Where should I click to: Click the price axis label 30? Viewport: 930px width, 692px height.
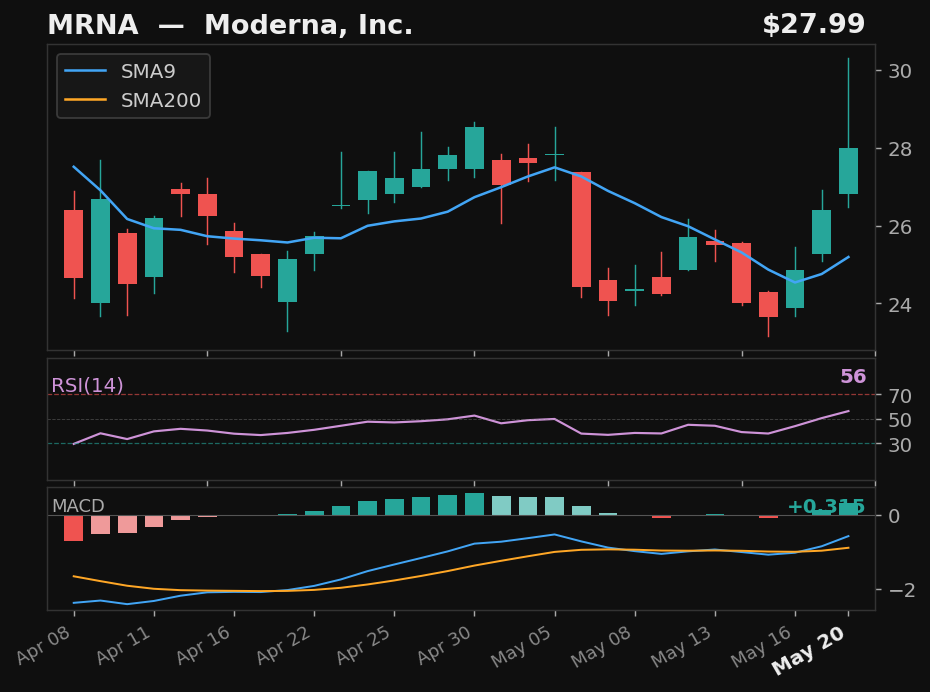900,71
